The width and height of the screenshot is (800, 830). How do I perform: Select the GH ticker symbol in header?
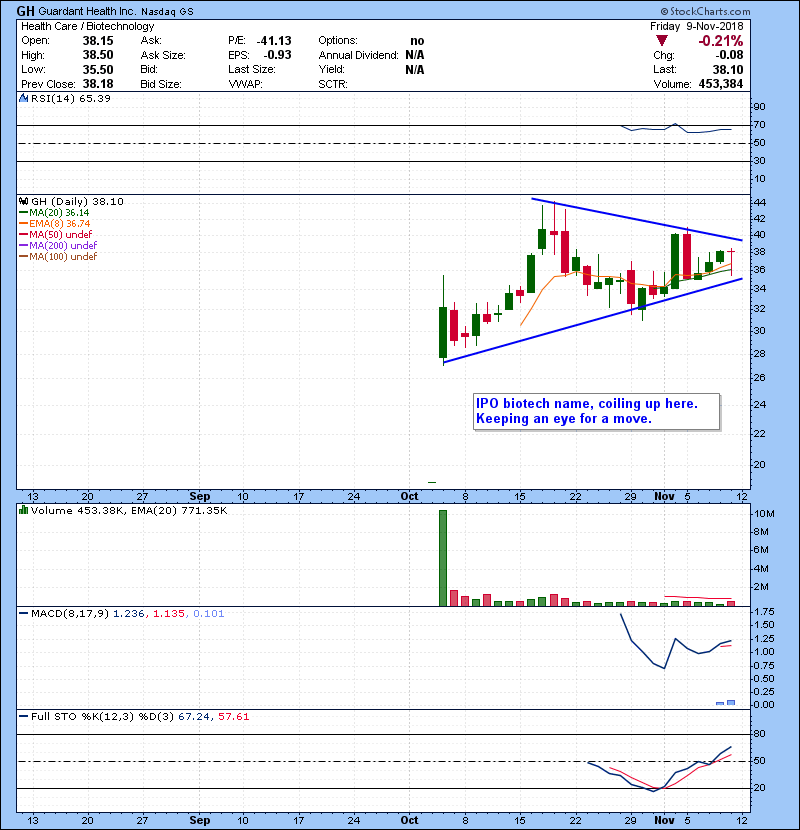[x=25, y=11]
